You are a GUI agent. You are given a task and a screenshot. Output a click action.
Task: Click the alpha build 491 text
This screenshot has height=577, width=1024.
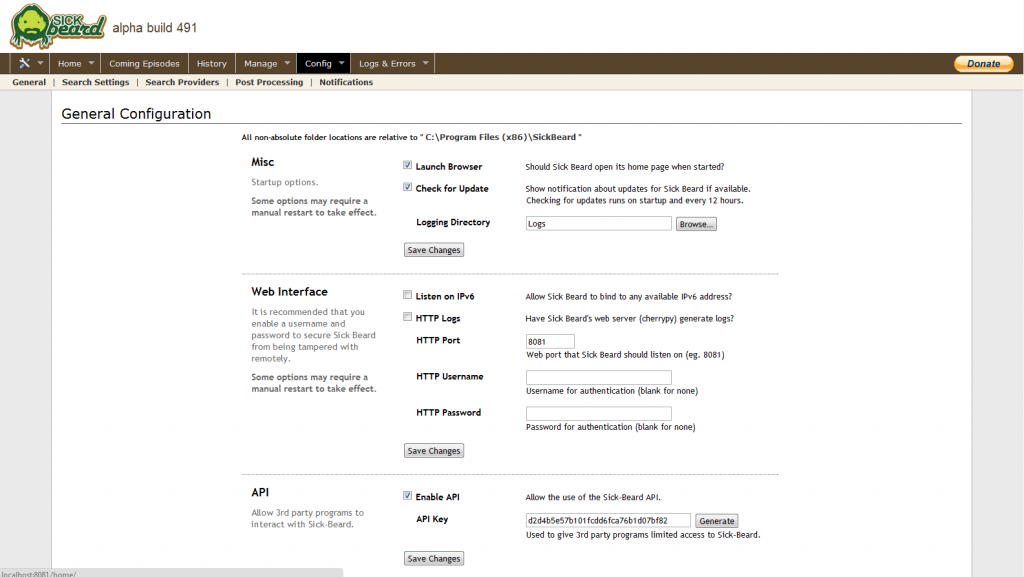coord(154,27)
